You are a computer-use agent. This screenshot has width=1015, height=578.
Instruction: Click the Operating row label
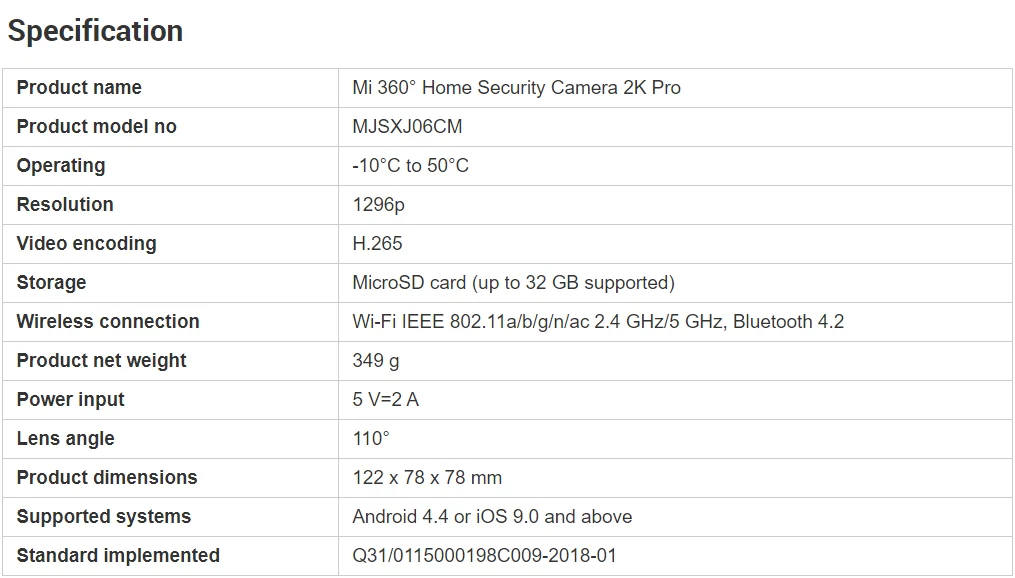click(x=61, y=166)
